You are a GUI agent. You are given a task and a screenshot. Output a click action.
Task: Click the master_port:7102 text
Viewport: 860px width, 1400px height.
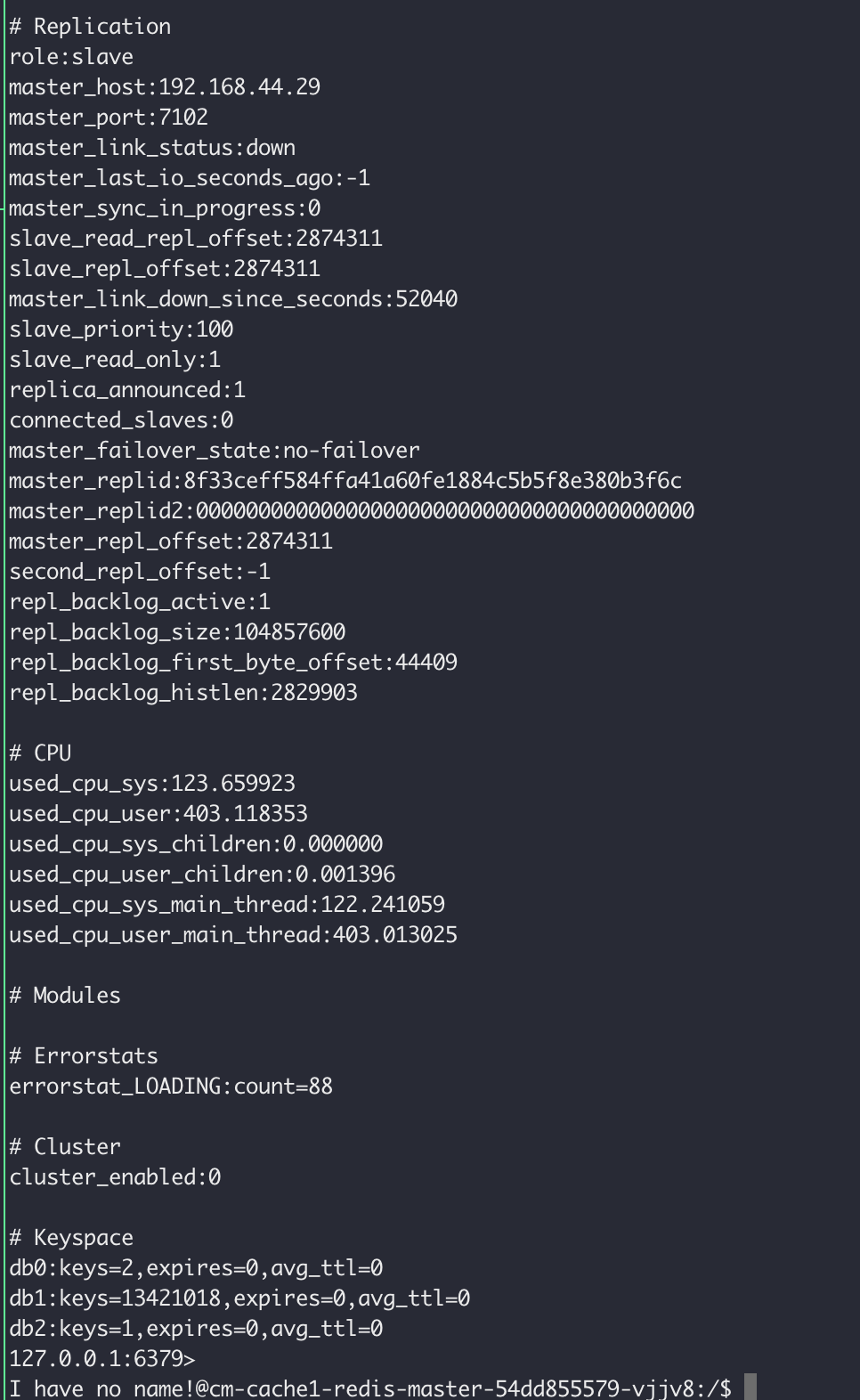(x=109, y=118)
